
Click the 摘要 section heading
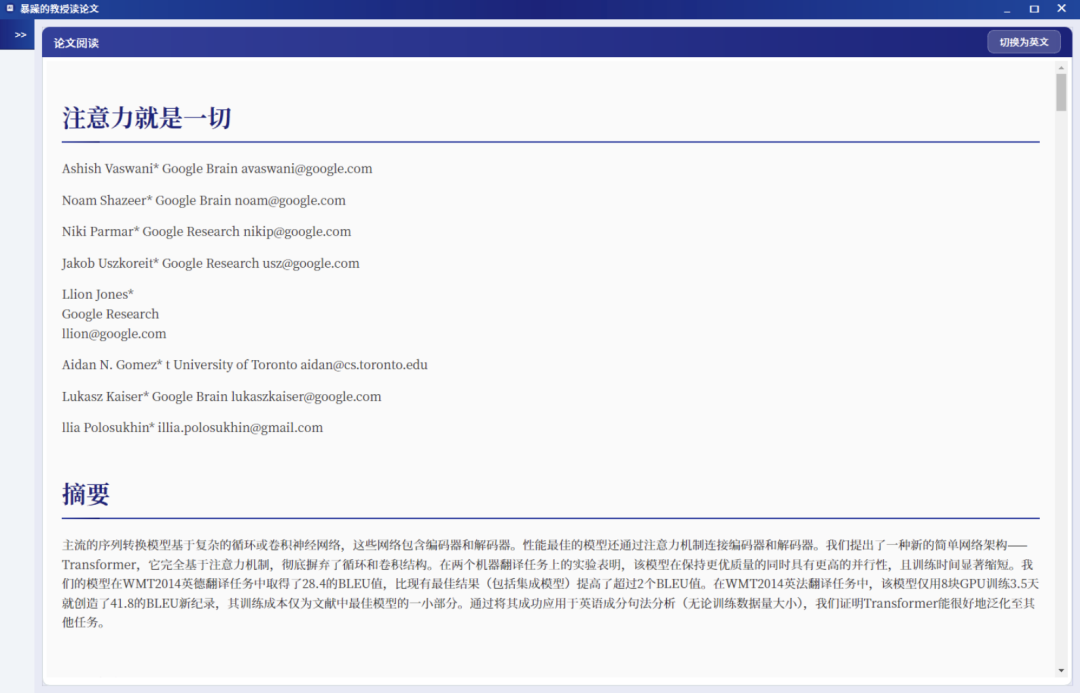[x=85, y=494]
